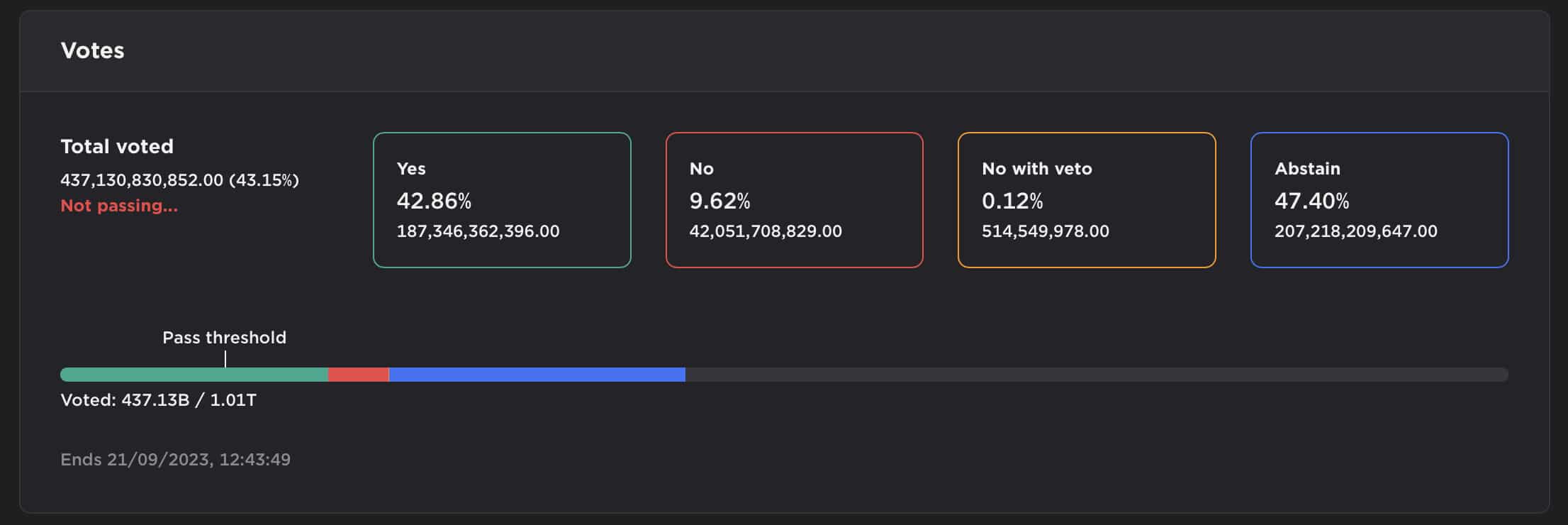This screenshot has width=1568, height=525.
Task: Click the red No segment of vote bar
Action: (358, 375)
